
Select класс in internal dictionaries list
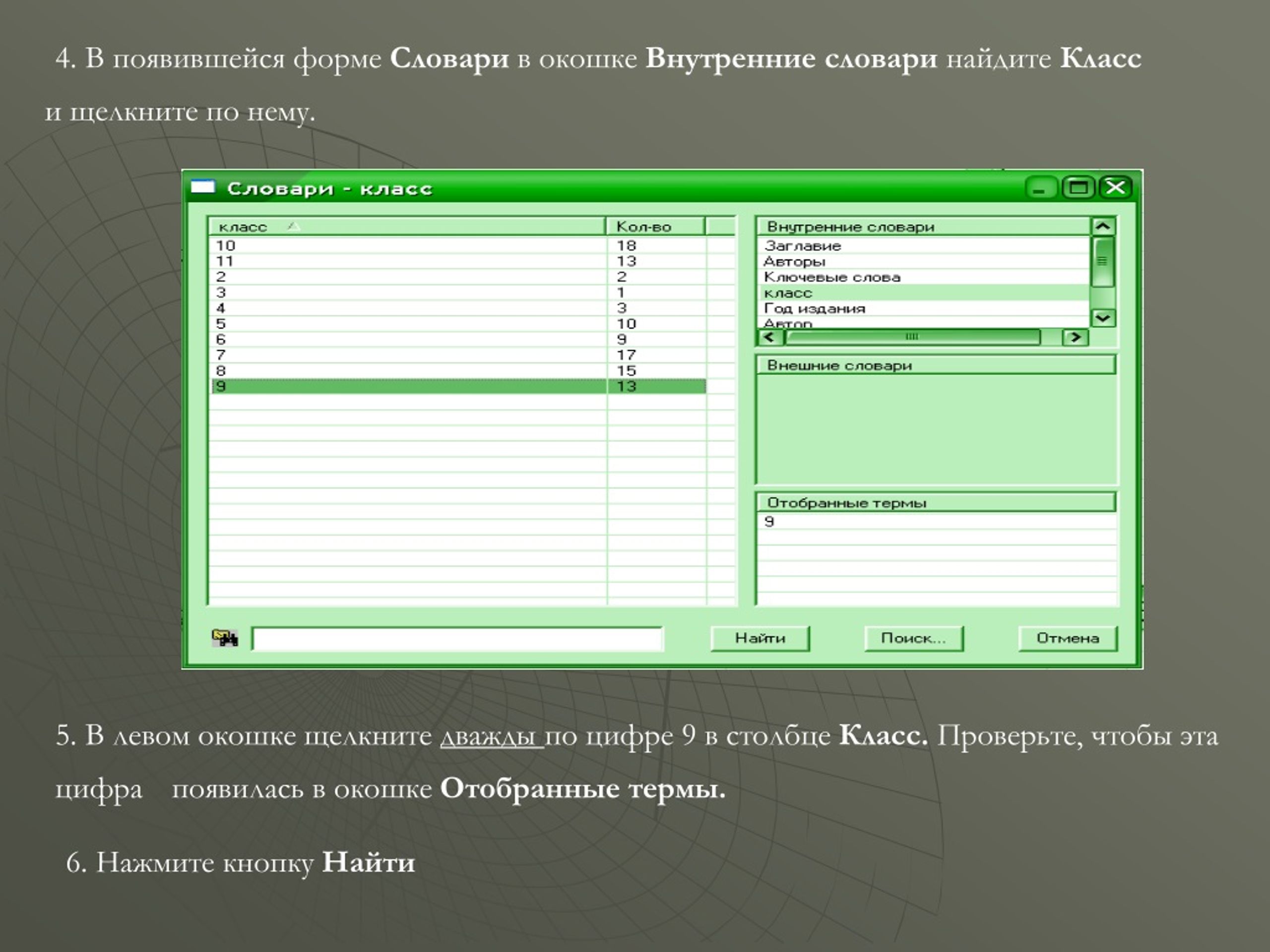(923, 293)
